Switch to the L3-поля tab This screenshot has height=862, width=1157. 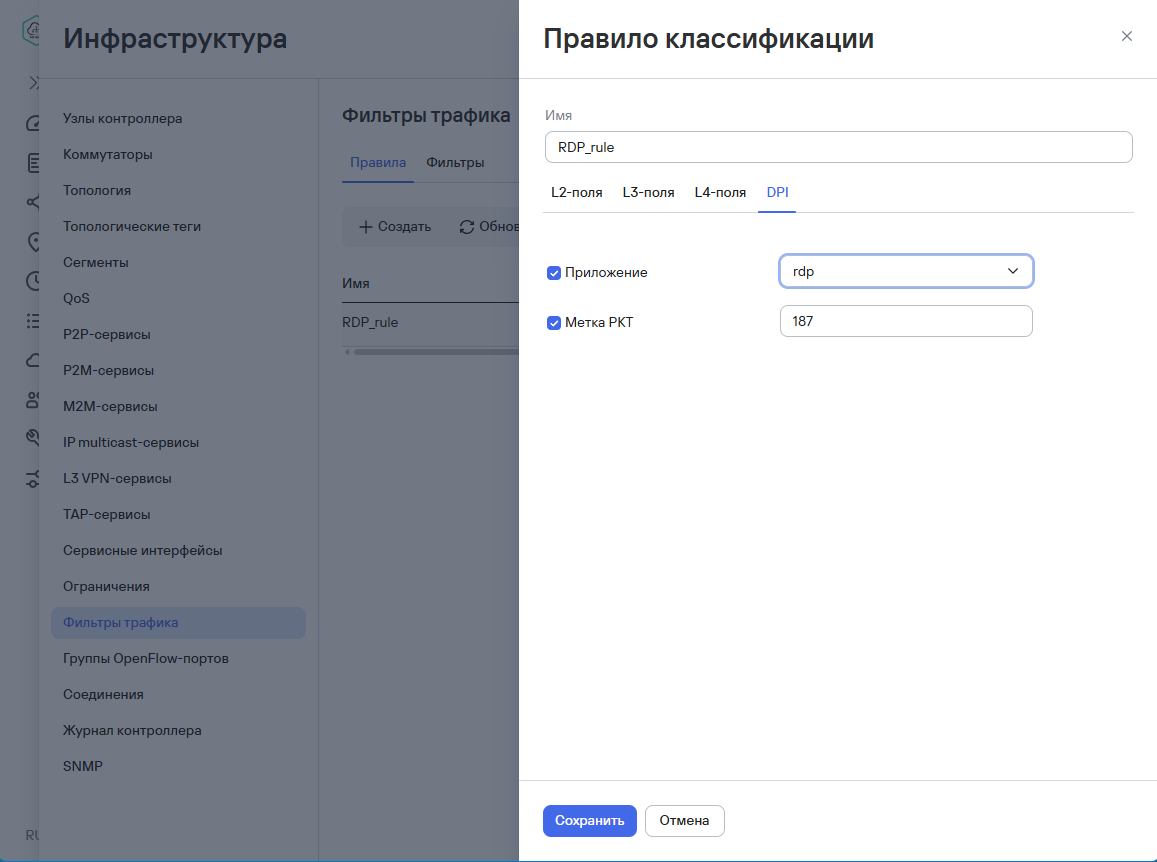click(x=648, y=193)
